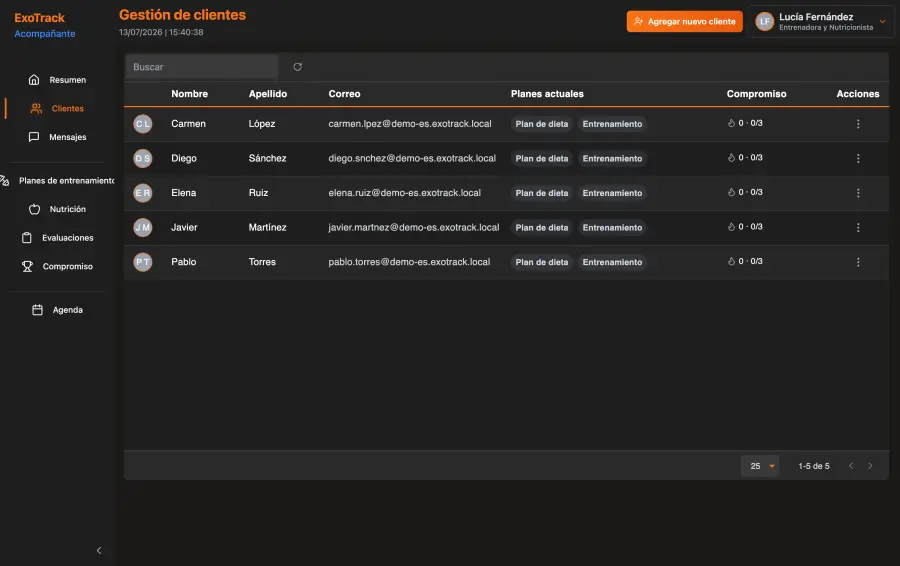Click Javier Martínez avatar JM
Viewport: 900px width, 566px height.
point(143,228)
